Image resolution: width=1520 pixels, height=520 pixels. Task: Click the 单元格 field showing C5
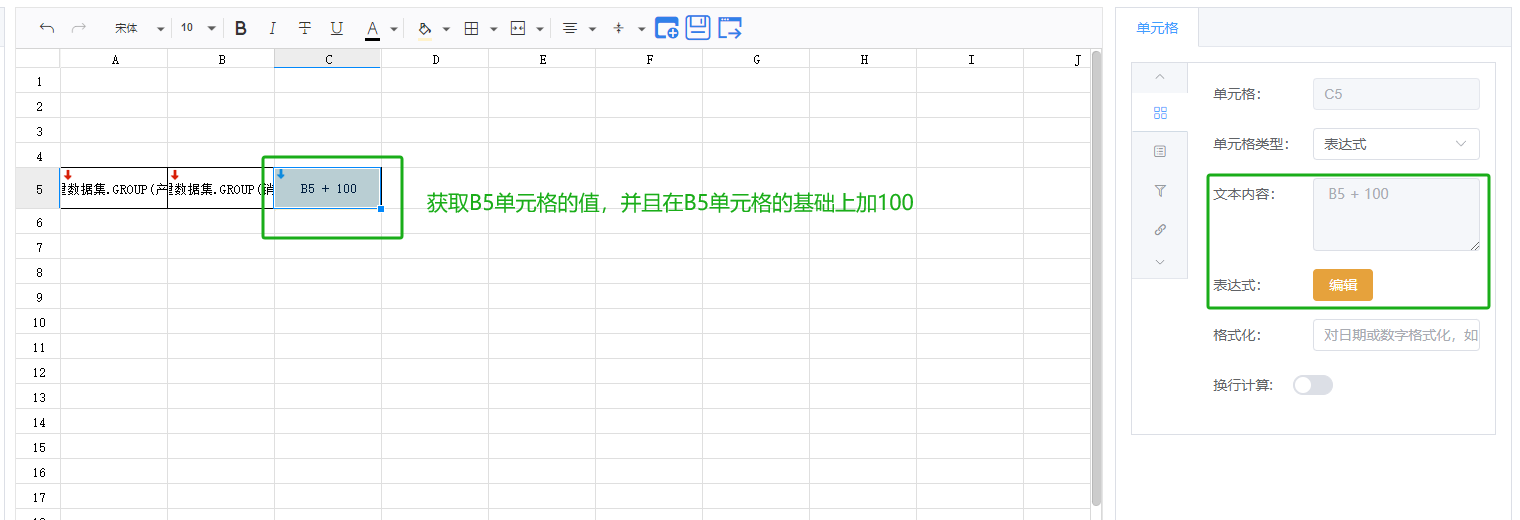[1396, 94]
